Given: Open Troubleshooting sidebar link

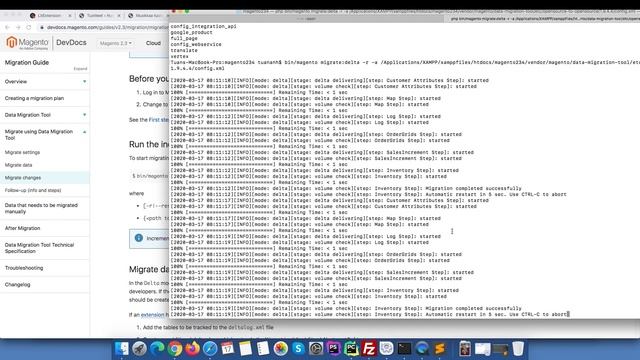Looking at the screenshot, I should pyautogui.click(x=24, y=268).
